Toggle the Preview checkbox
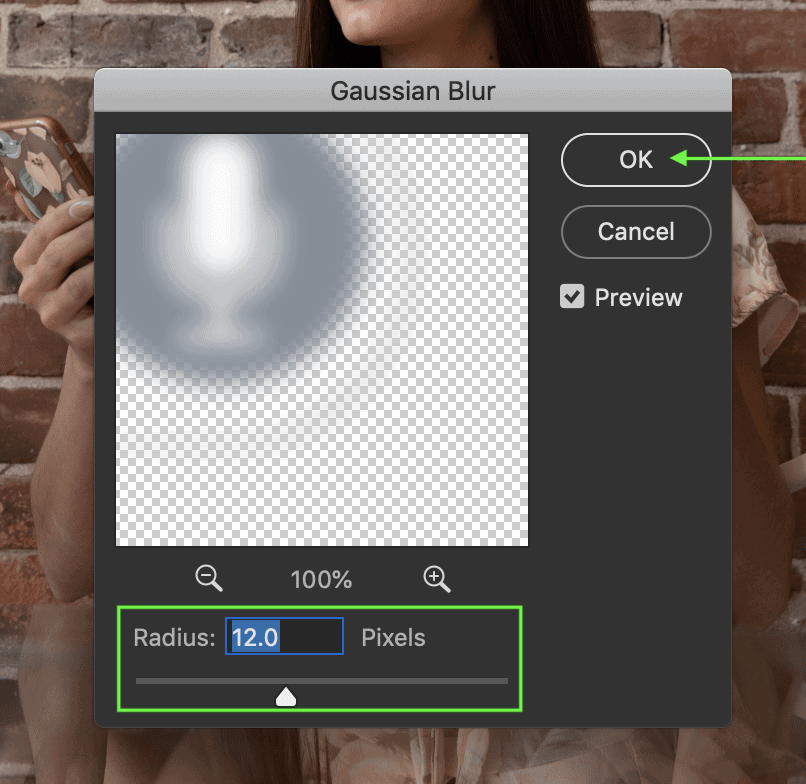 click(x=572, y=297)
